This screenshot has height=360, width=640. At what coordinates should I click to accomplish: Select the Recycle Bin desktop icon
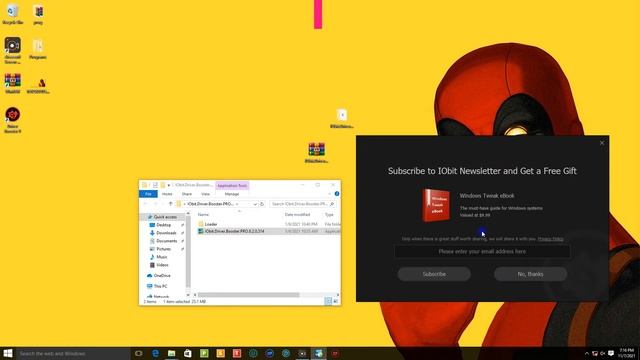tap(13, 14)
